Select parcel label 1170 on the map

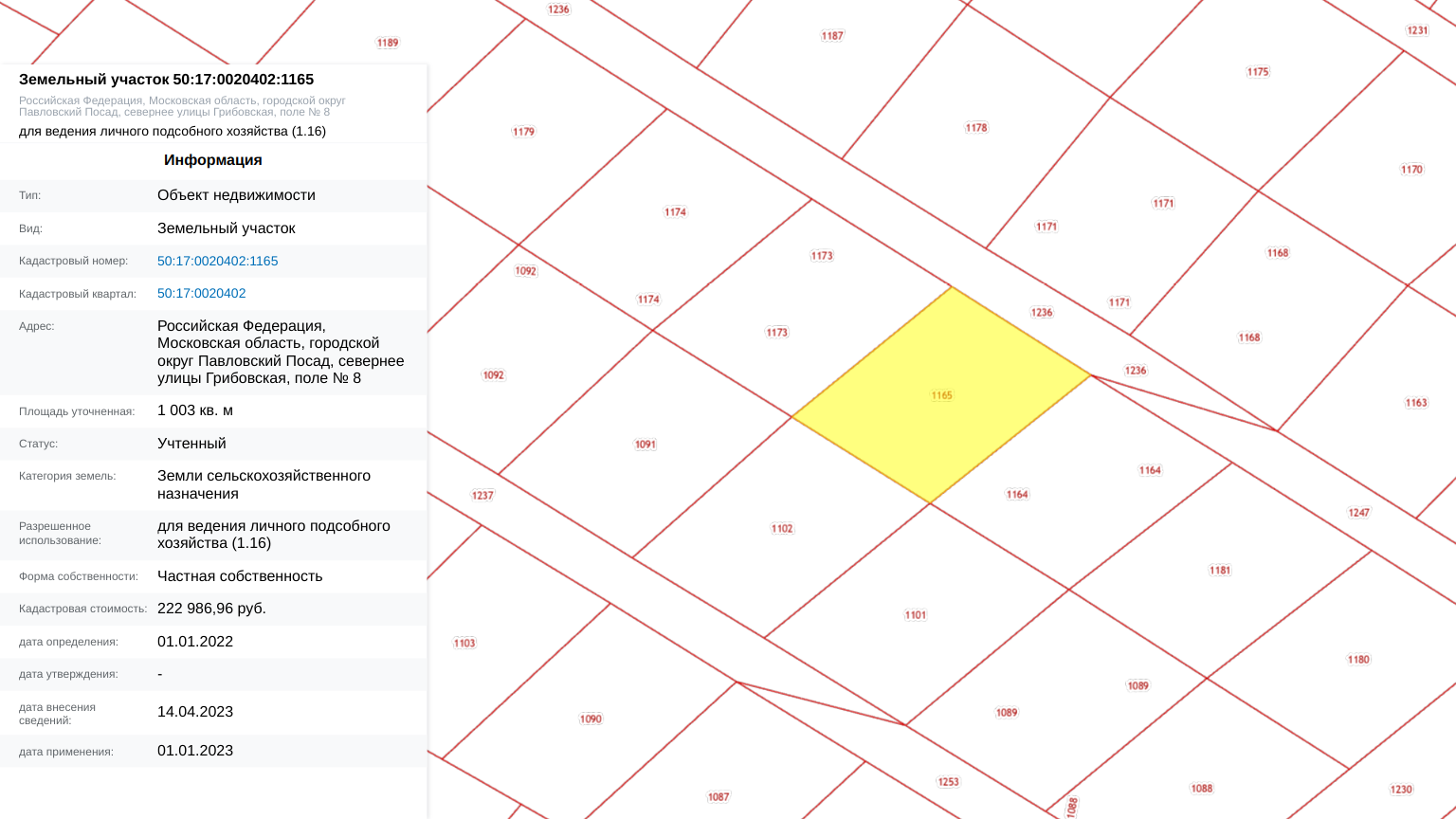coord(1411,170)
